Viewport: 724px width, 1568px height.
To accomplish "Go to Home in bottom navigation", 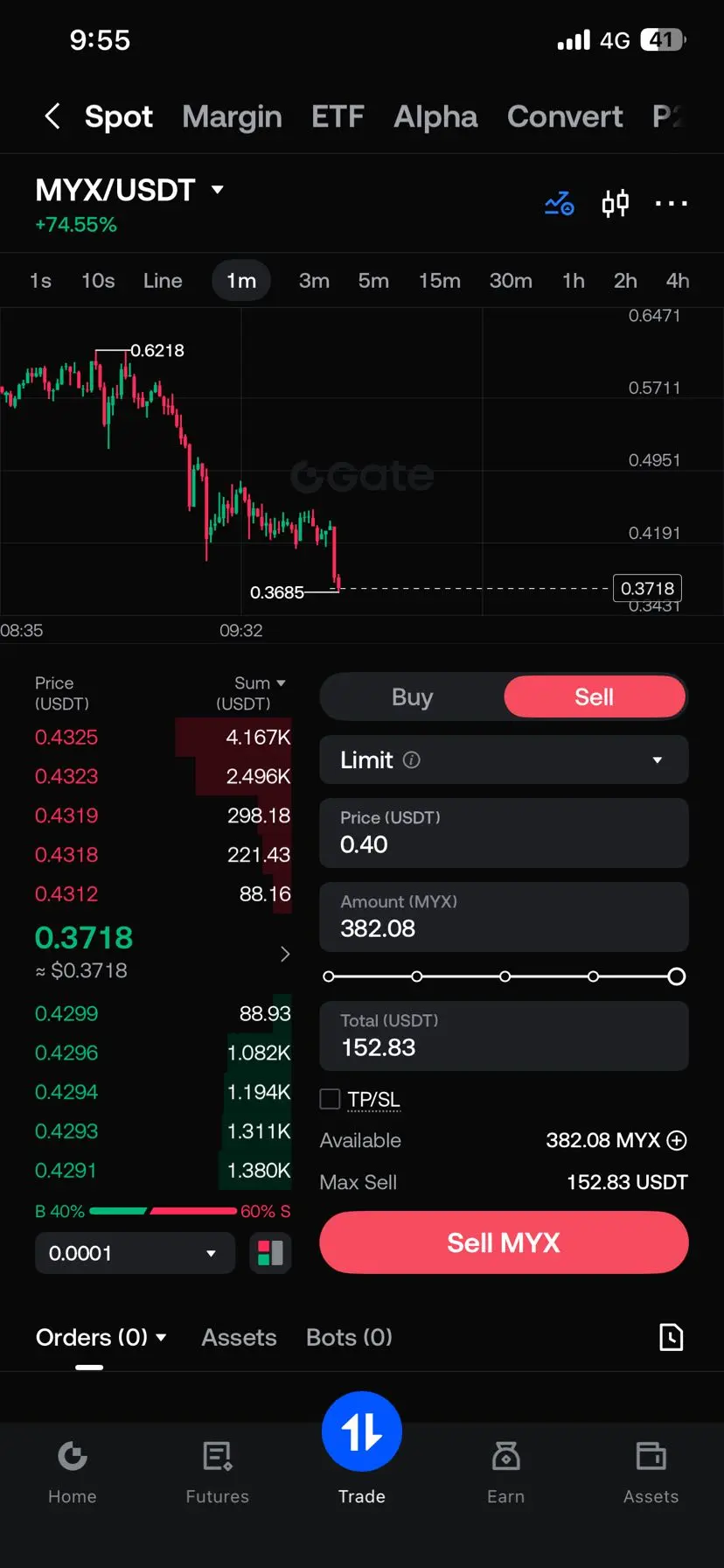I will [x=73, y=1472].
